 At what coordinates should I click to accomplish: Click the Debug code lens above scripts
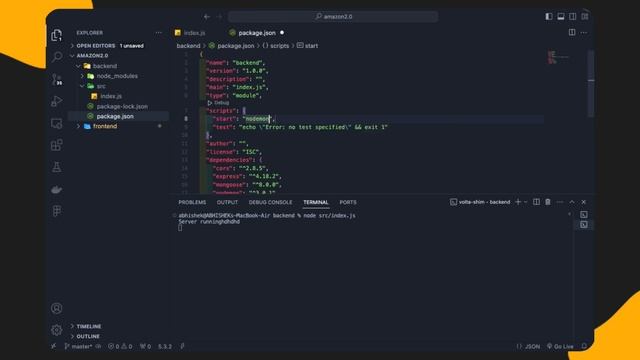218,103
